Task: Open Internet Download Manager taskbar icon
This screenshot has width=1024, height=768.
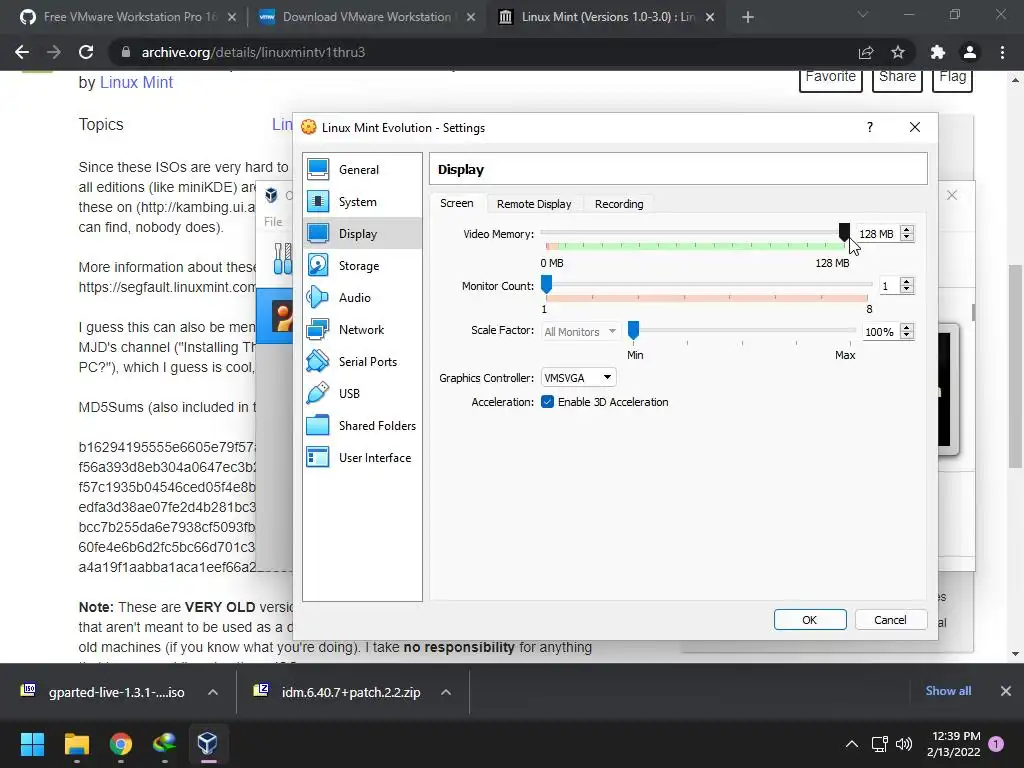Action: tap(164, 744)
